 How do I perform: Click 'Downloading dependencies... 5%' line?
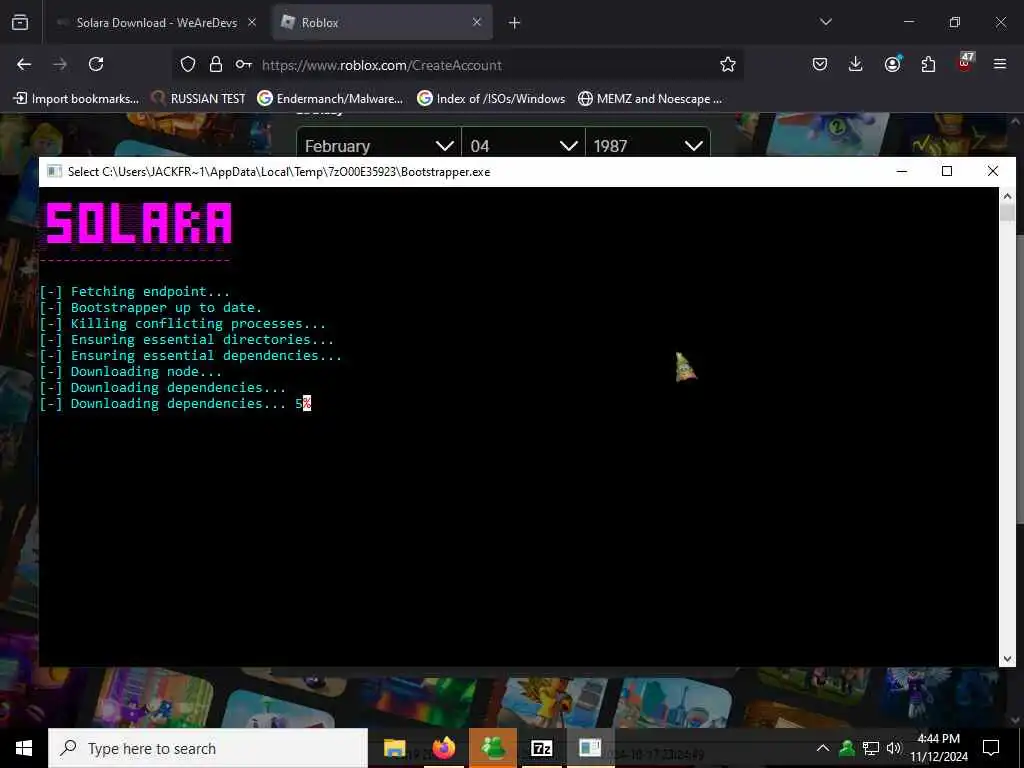tap(175, 404)
